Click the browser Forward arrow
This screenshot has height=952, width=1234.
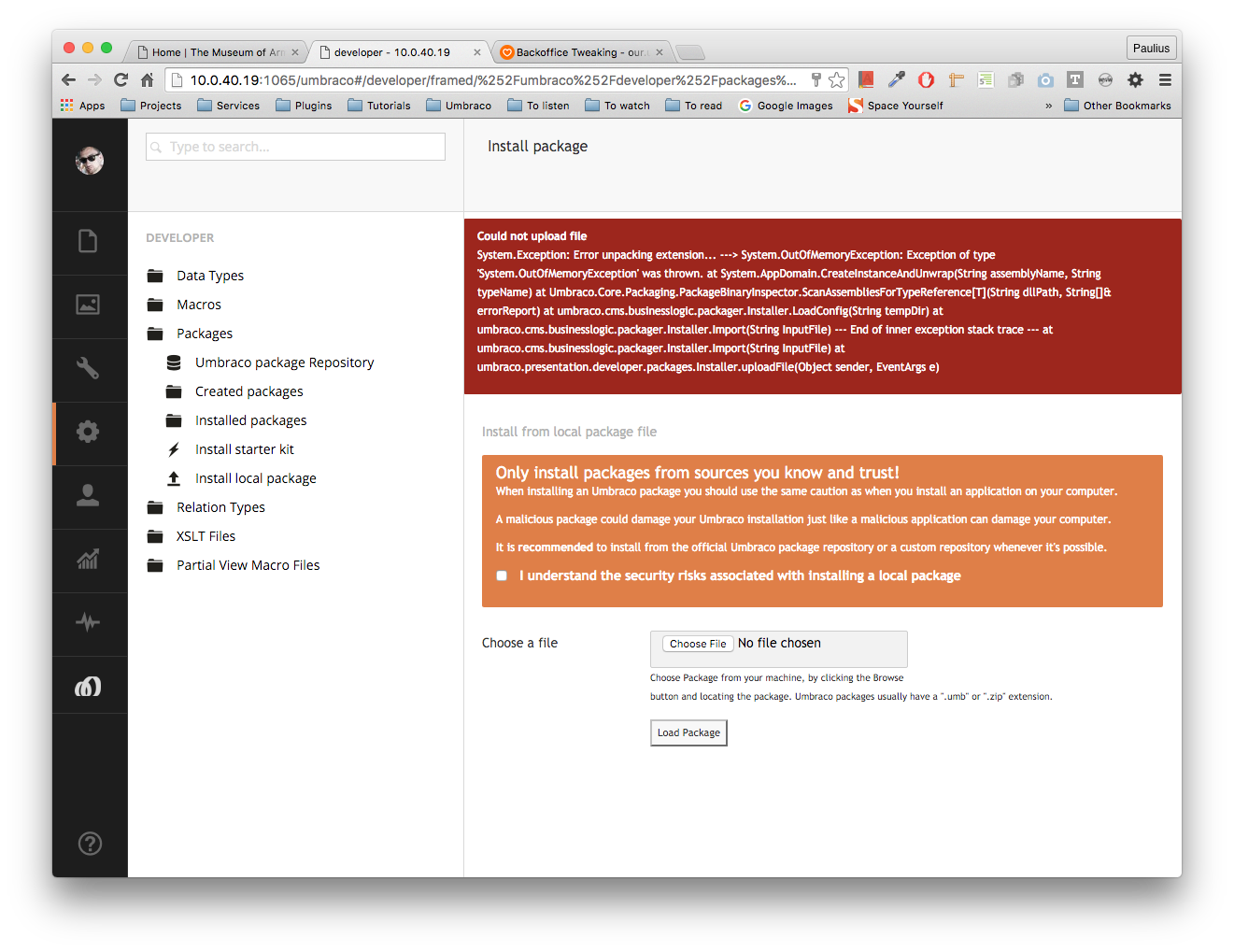(94, 80)
